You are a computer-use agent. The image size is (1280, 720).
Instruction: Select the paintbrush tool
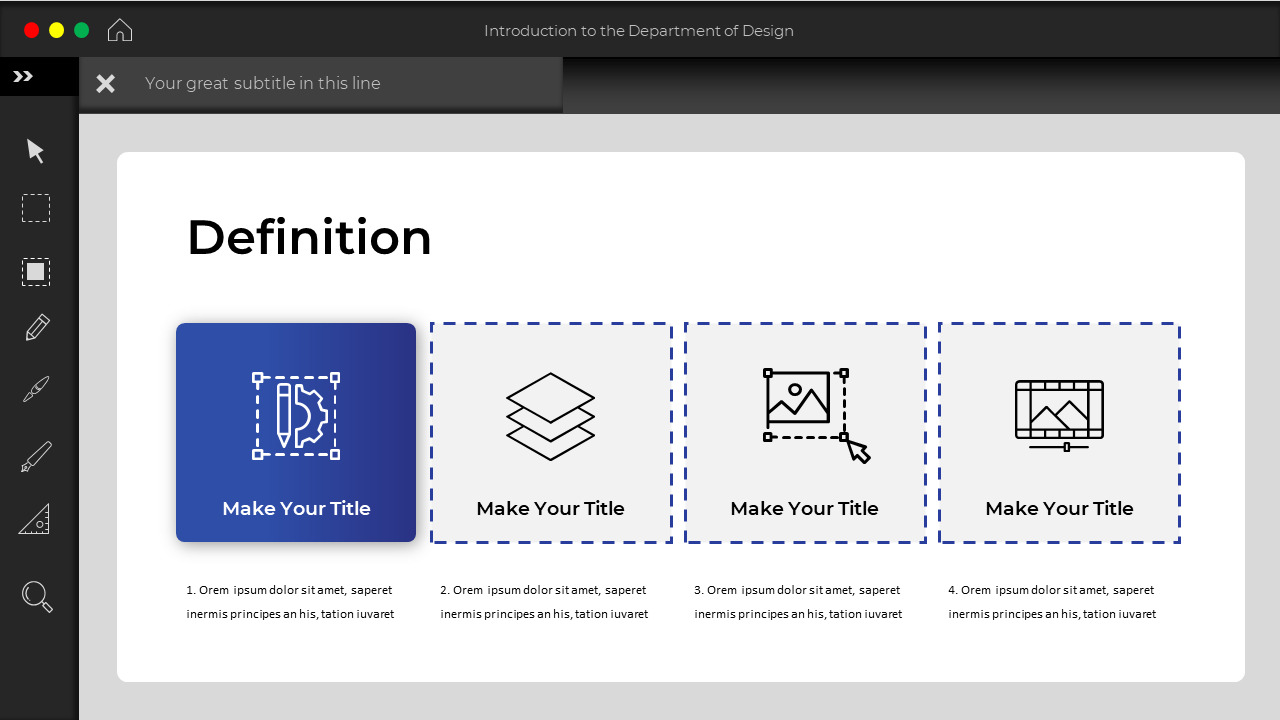[x=35, y=388]
